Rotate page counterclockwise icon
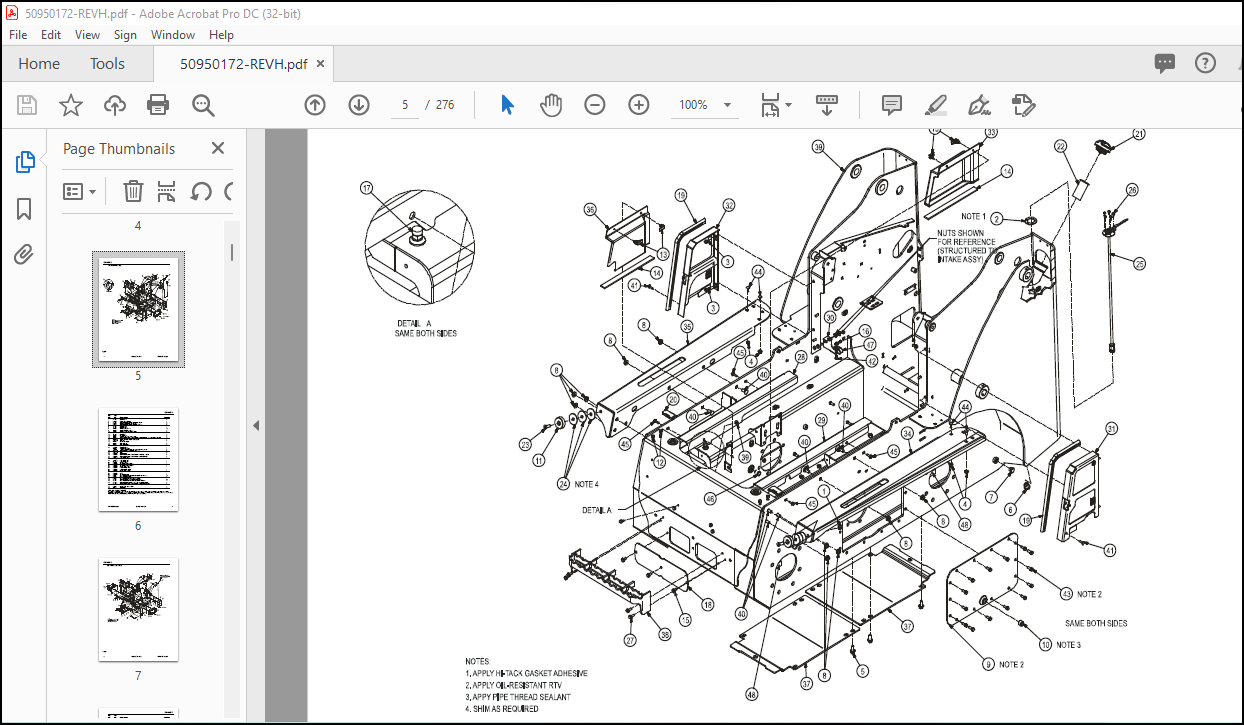Viewport: 1244px width, 725px height. tap(201, 191)
